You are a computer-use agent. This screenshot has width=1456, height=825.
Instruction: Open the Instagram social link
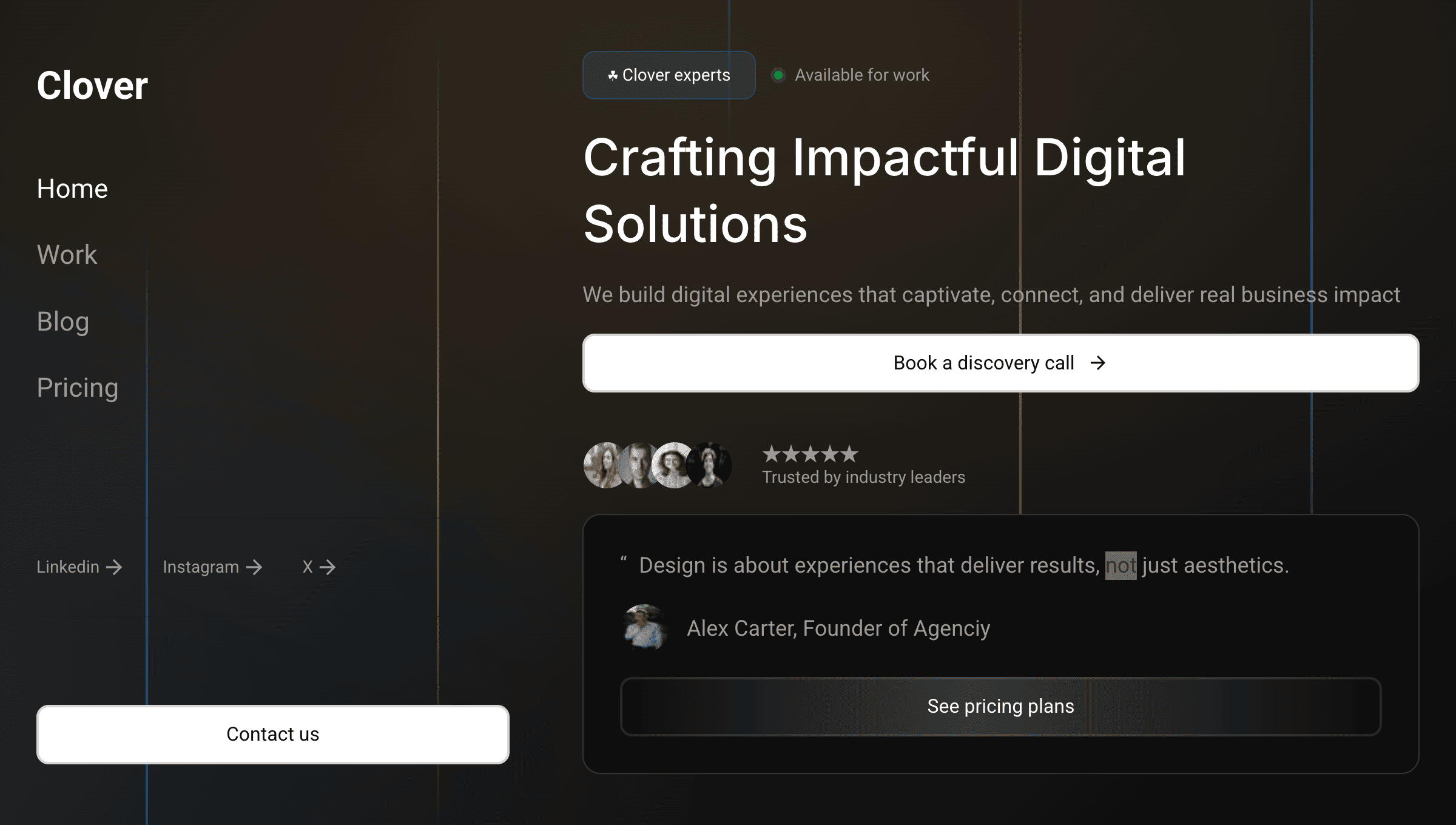tap(201, 567)
